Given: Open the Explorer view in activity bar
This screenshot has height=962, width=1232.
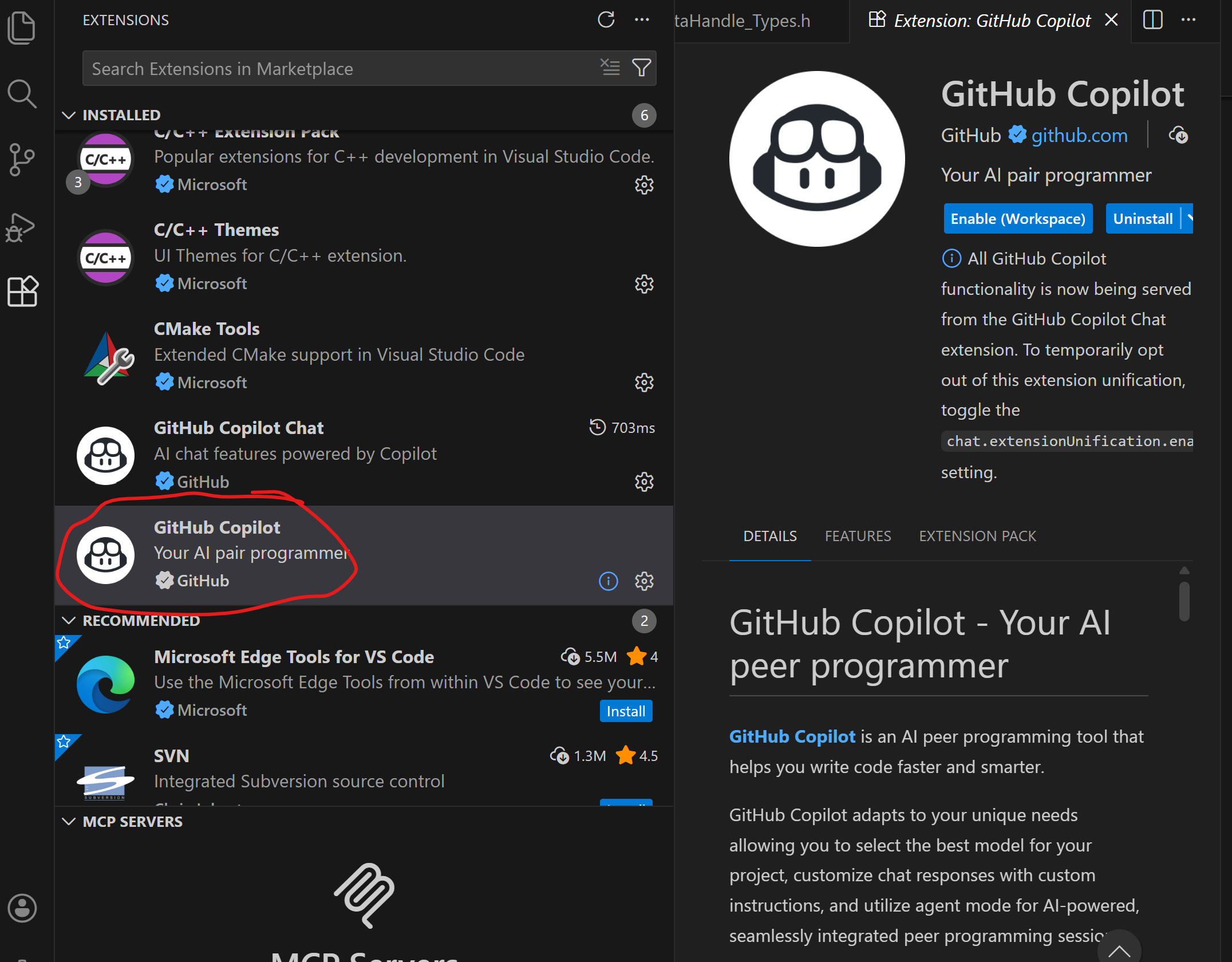Looking at the screenshot, I should tap(22, 27).
